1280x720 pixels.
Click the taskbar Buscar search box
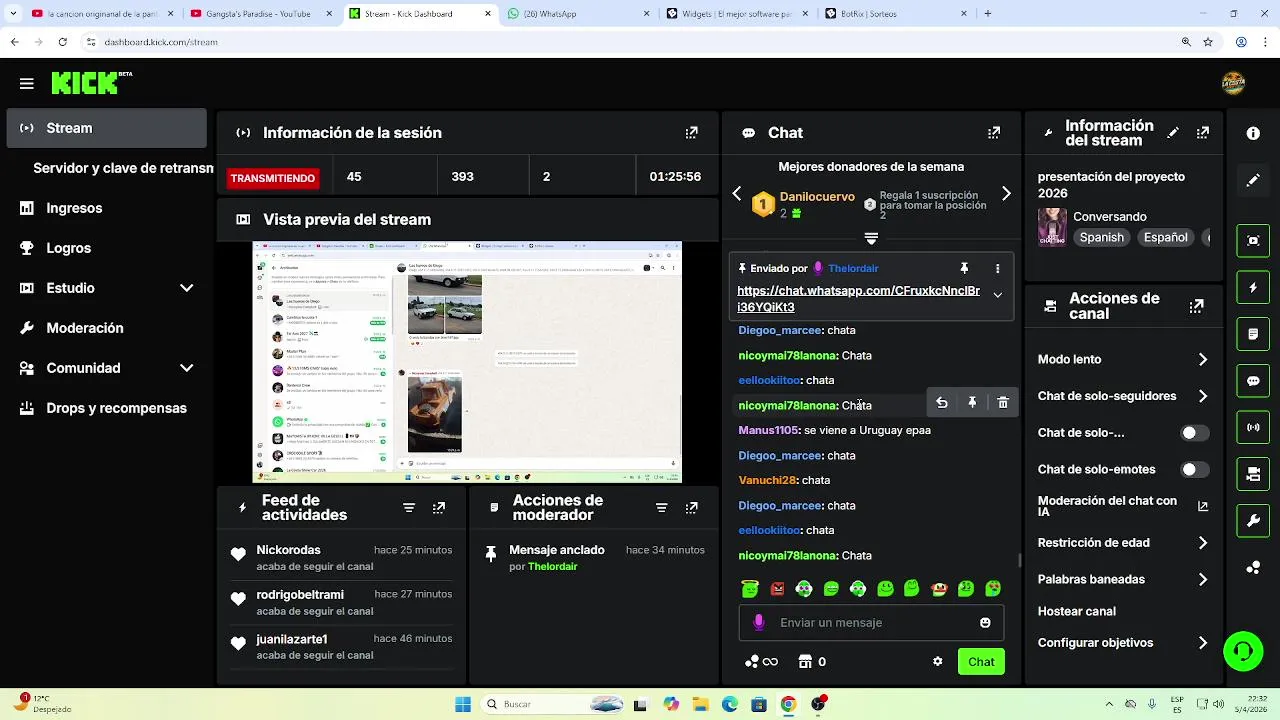[553, 704]
